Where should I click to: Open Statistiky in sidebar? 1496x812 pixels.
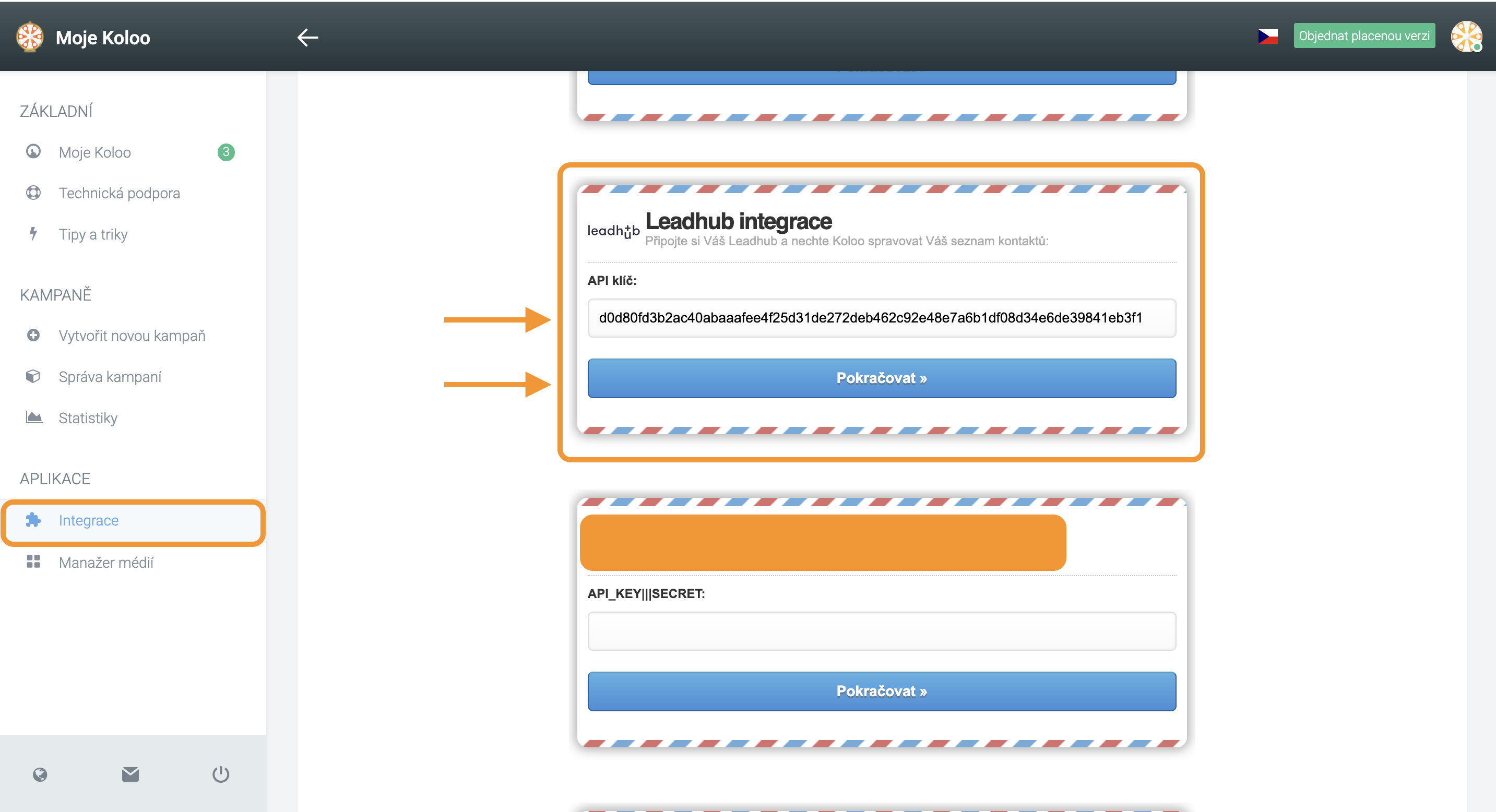pyautogui.click(x=88, y=418)
